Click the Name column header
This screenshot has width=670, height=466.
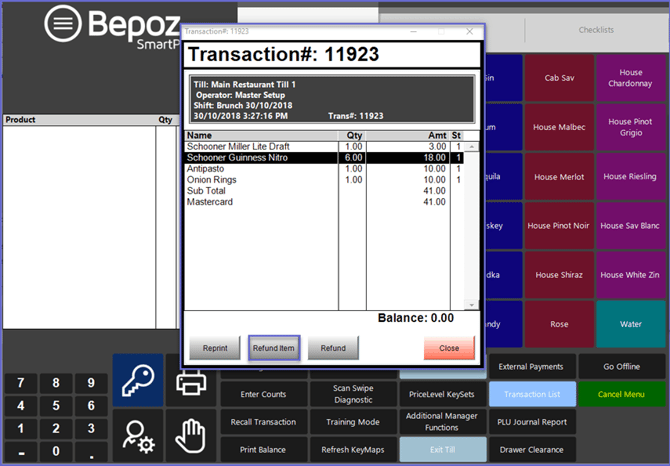pos(262,135)
